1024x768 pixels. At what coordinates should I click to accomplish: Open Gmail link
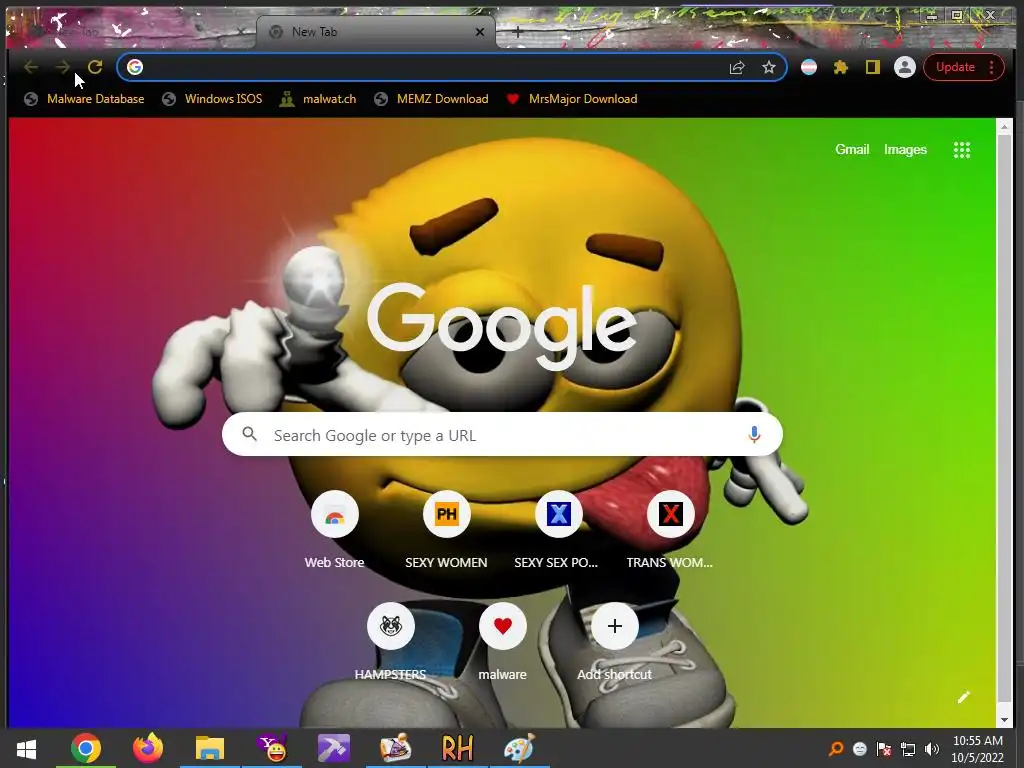pyautogui.click(x=852, y=150)
